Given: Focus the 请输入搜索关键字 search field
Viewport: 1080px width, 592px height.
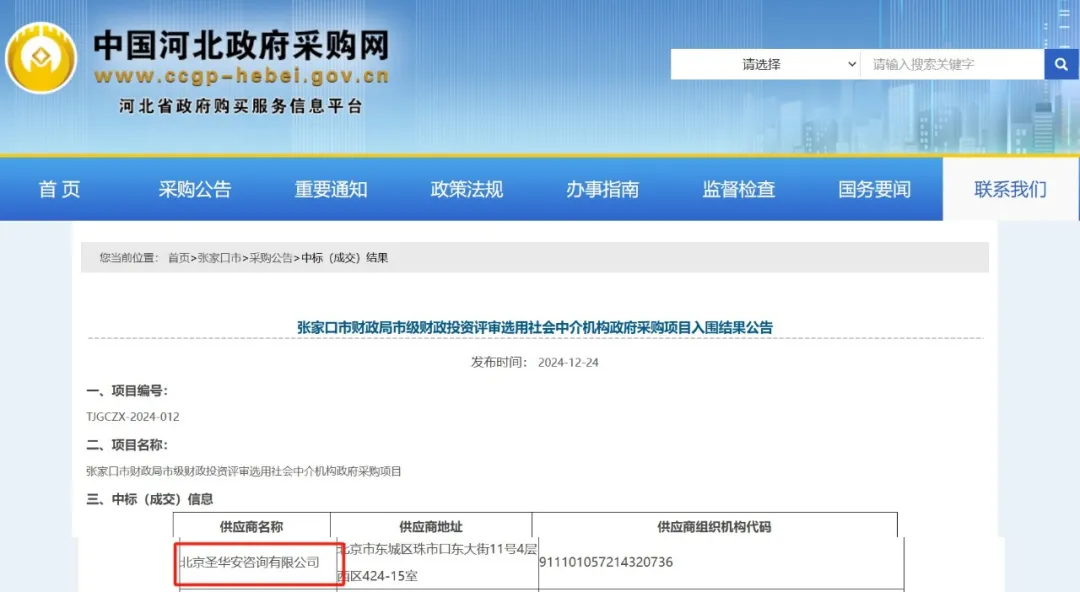Looking at the screenshot, I should (953, 64).
